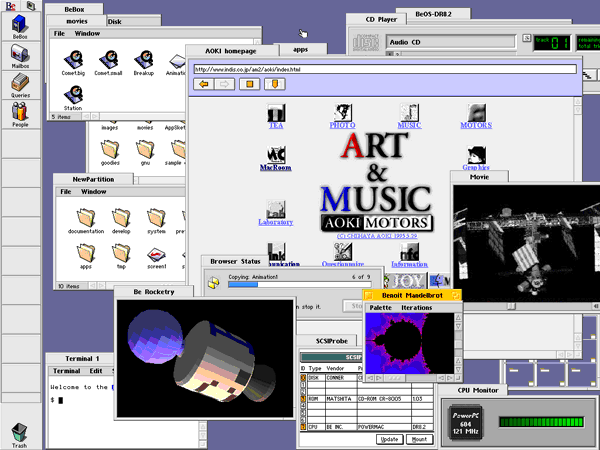The width and height of the screenshot is (600, 450).
Task: Open Window menu in movies window
Action: coord(87,34)
